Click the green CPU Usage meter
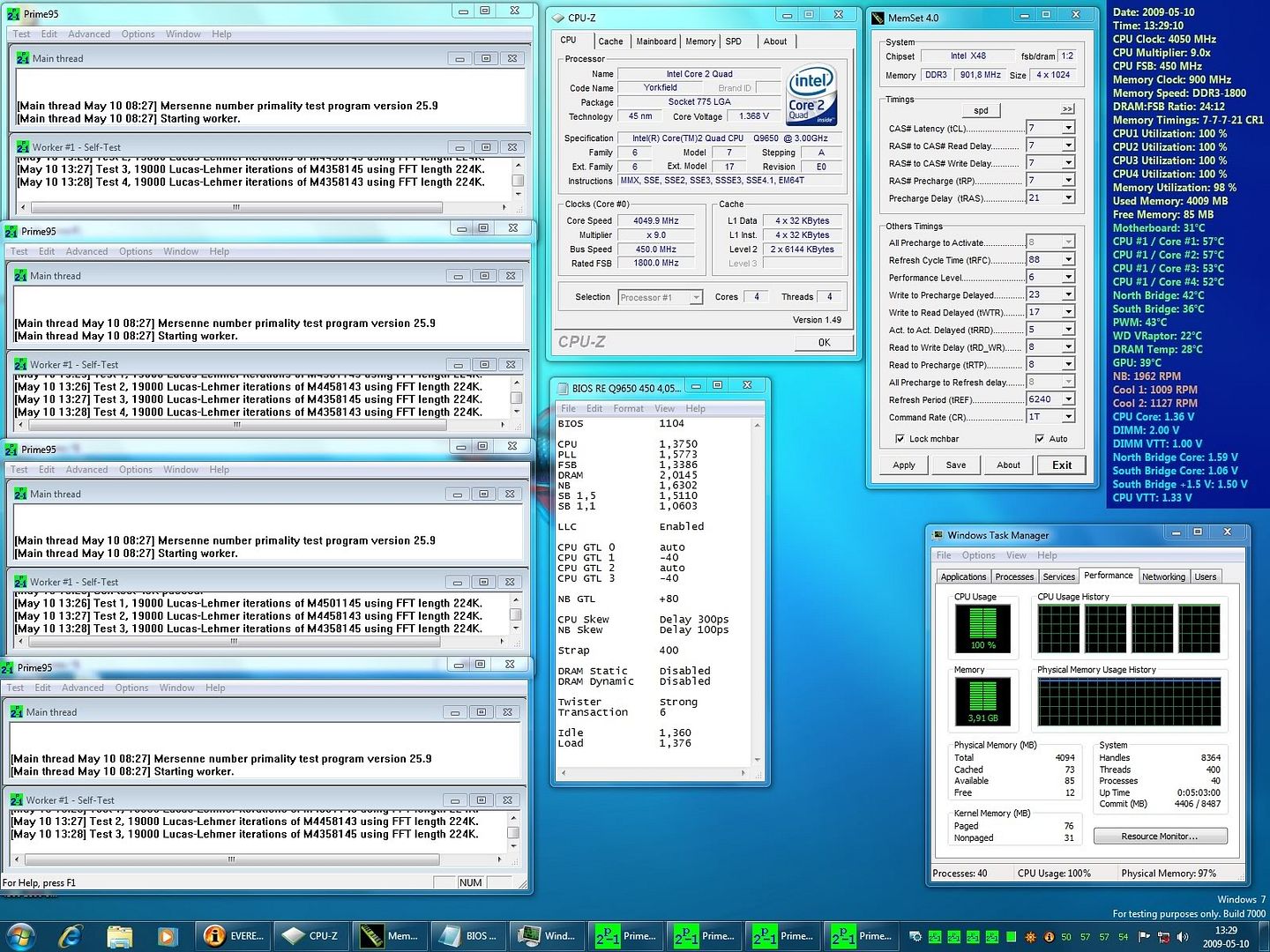This screenshot has width=1270, height=952. pyautogui.click(x=982, y=628)
